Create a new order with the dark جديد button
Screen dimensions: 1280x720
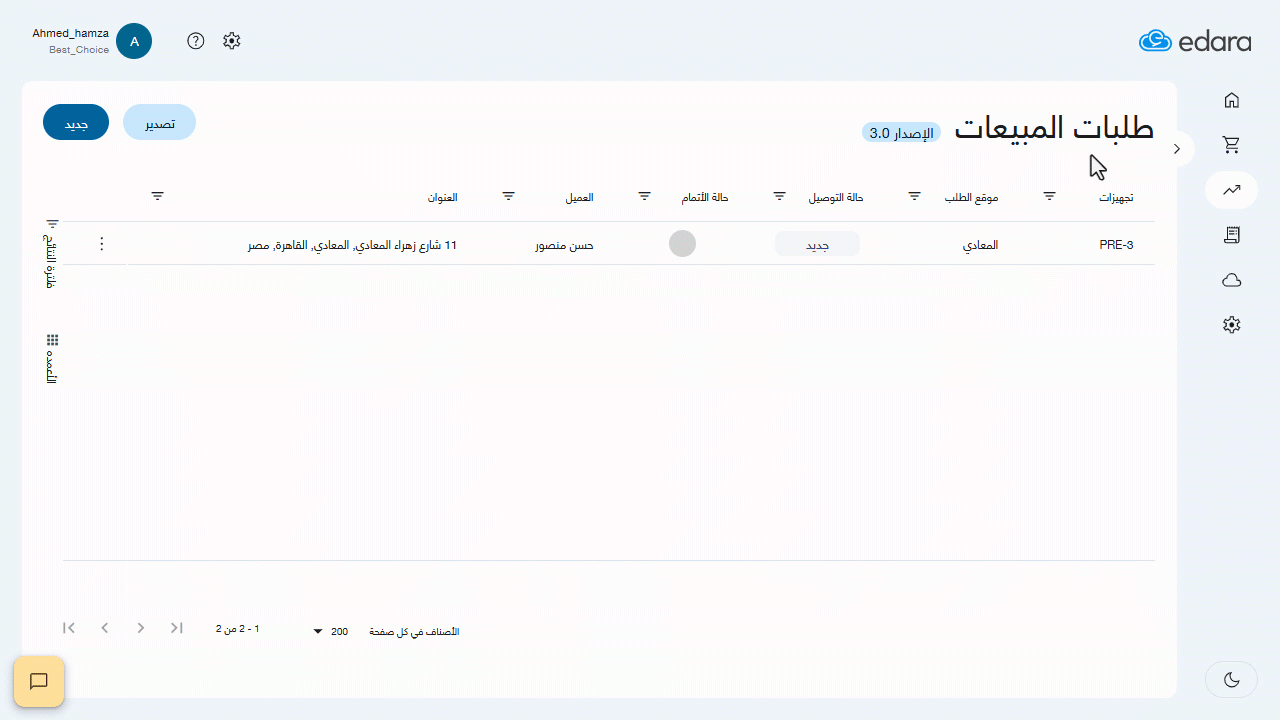tap(76, 122)
